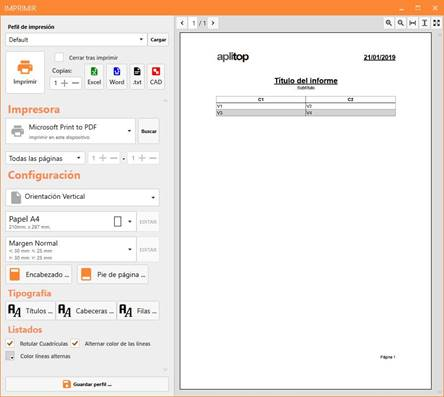Screen dimensions: 444x397
Task: Pick the Color líneas alternas swatch
Action: [x=10, y=356]
